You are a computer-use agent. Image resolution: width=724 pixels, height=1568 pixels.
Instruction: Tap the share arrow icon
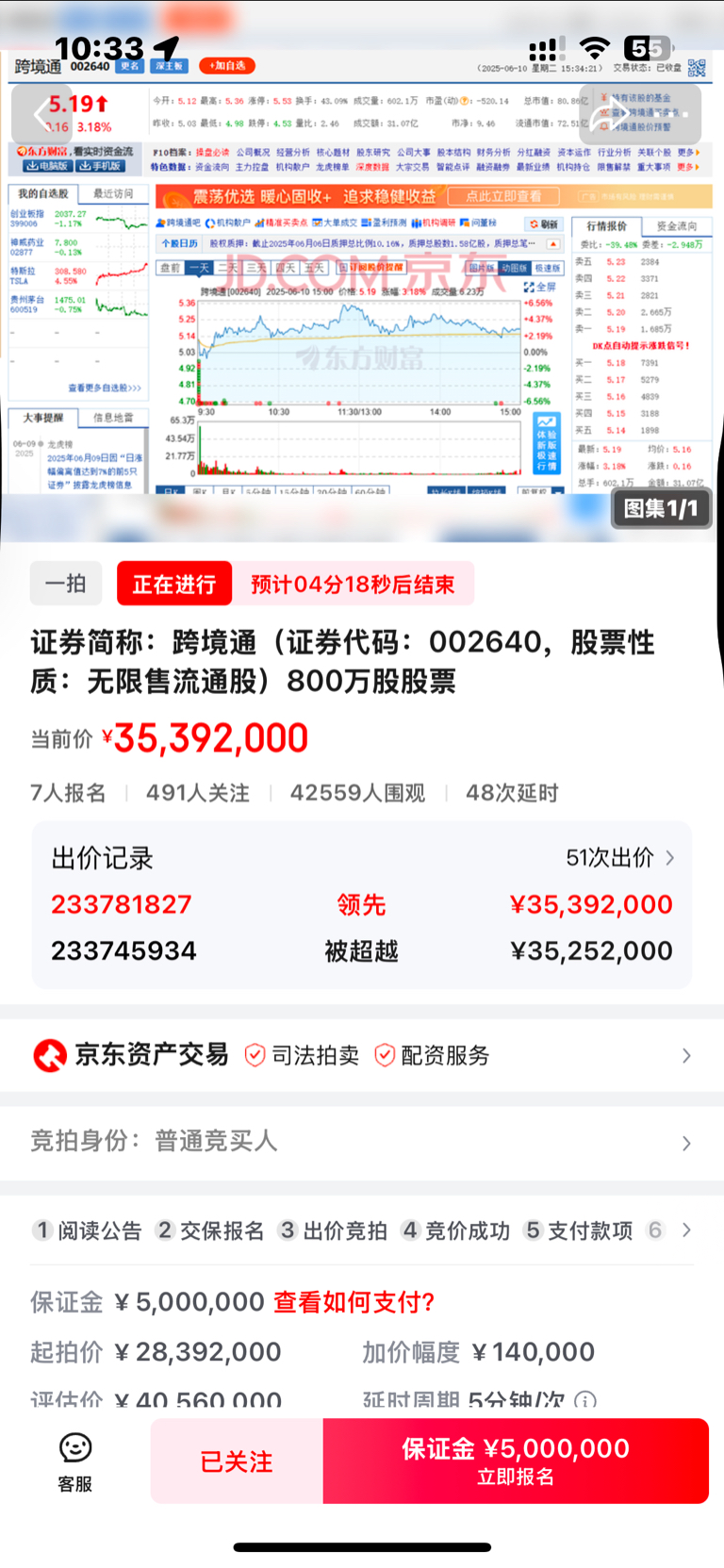tap(610, 115)
